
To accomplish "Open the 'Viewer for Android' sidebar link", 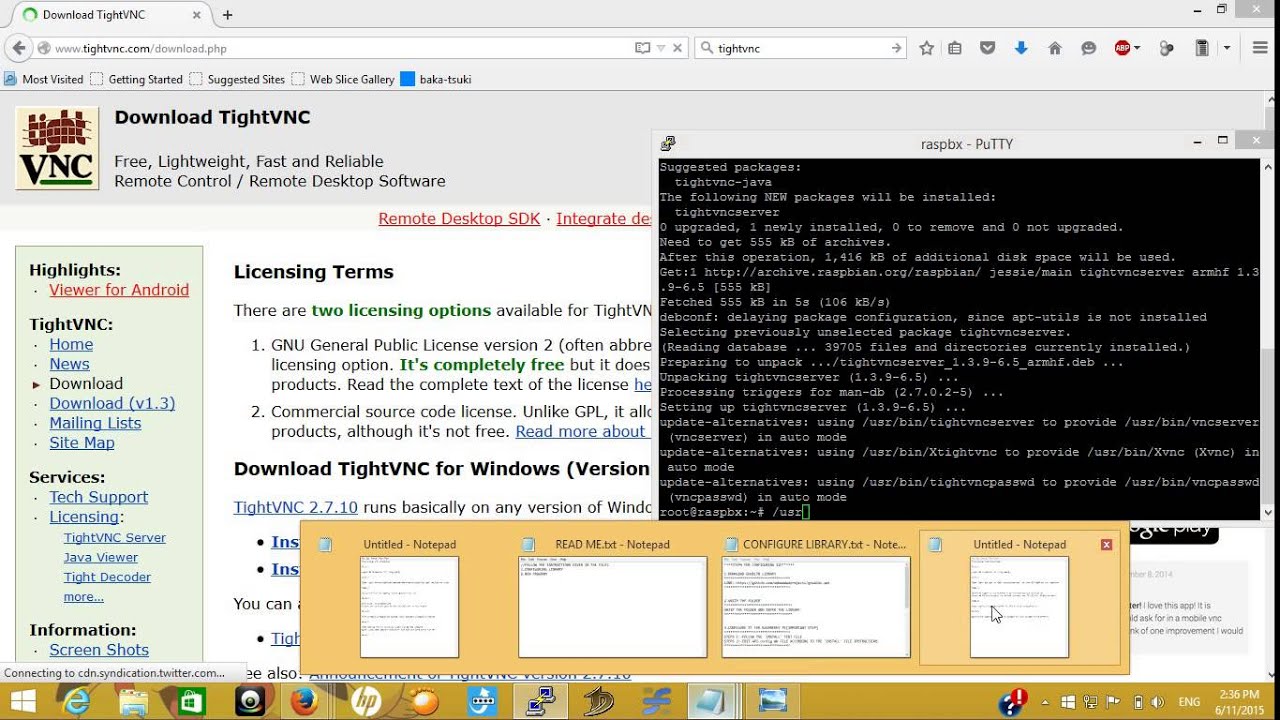I will (119, 290).
